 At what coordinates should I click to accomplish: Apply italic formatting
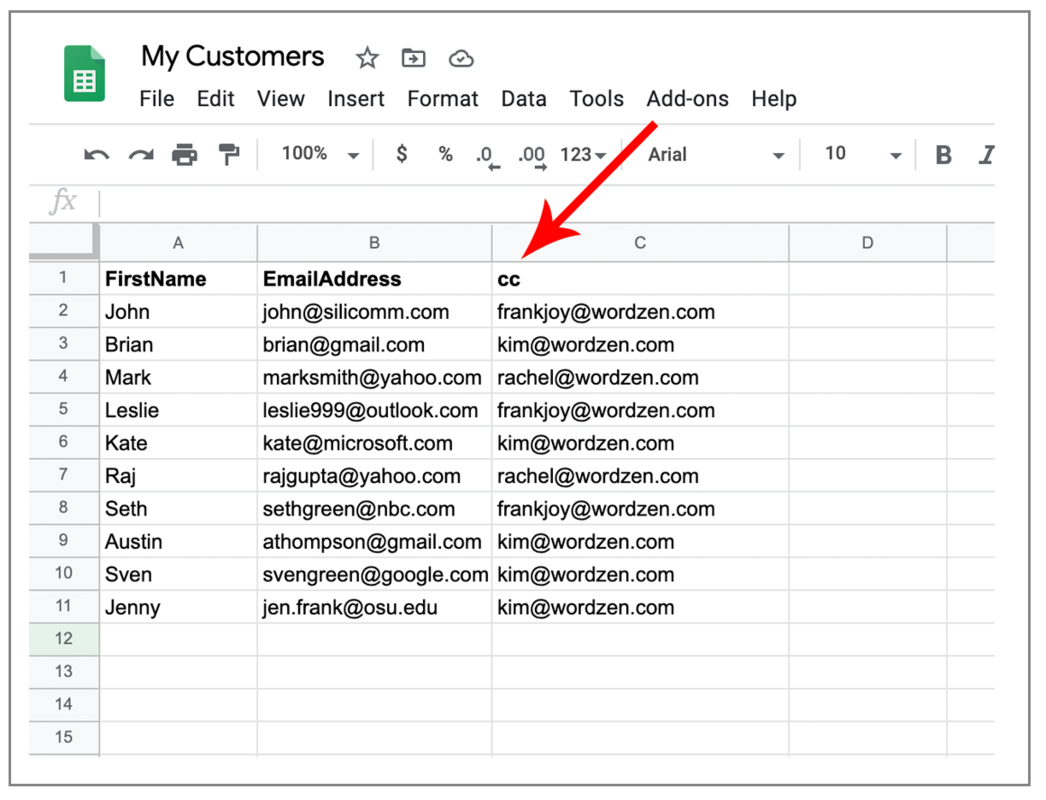[985, 154]
